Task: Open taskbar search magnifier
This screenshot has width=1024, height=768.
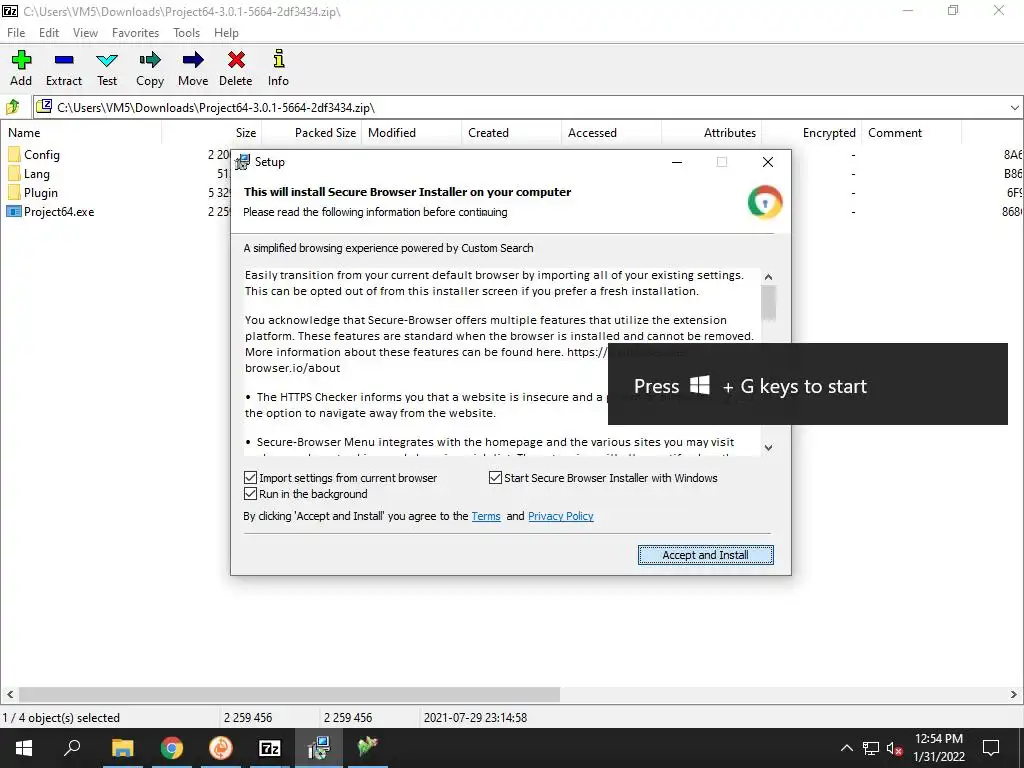Action: pos(72,748)
